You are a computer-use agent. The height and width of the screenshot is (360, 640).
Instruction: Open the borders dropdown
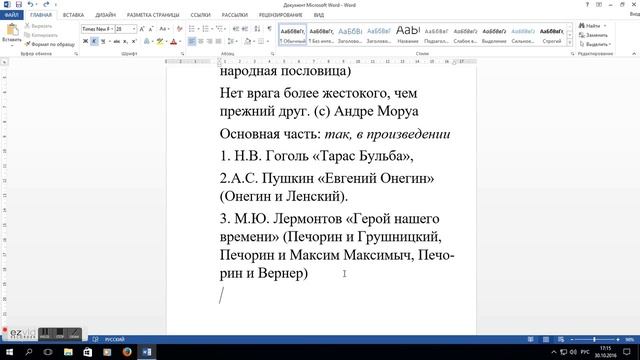coord(267,41)
